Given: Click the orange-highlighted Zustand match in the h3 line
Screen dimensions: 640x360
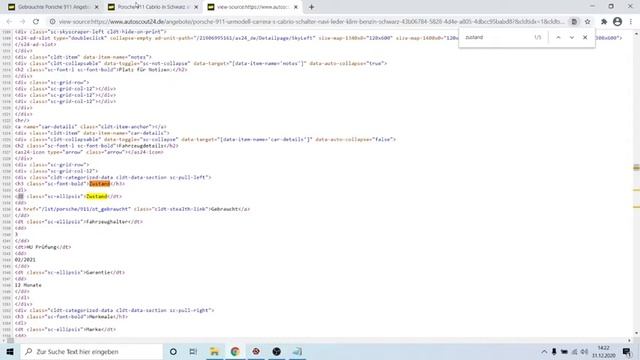Looking at the screenshot, I should coord(100,184).
